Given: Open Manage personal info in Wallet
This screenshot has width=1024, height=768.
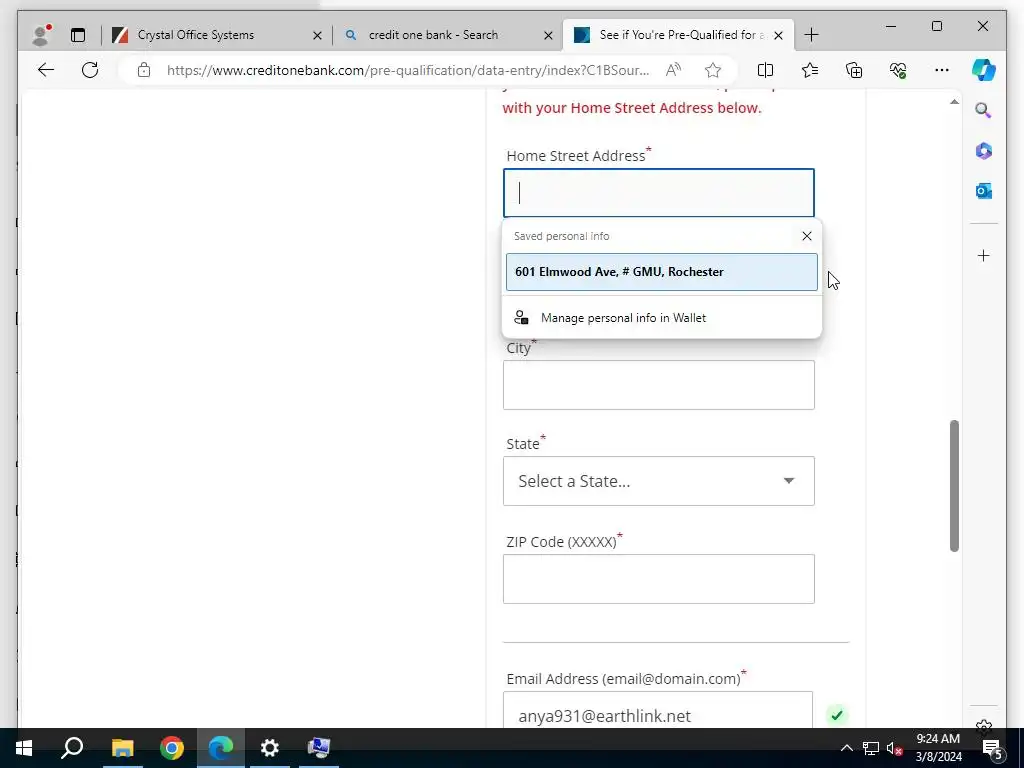Looking at the screenshot, I should [x=662, y=317].
